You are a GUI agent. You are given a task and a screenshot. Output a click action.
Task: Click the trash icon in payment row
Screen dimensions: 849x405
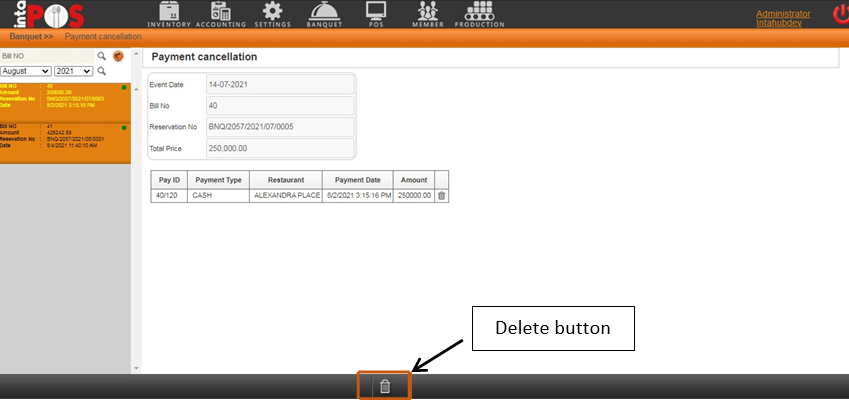pos(442,195)
